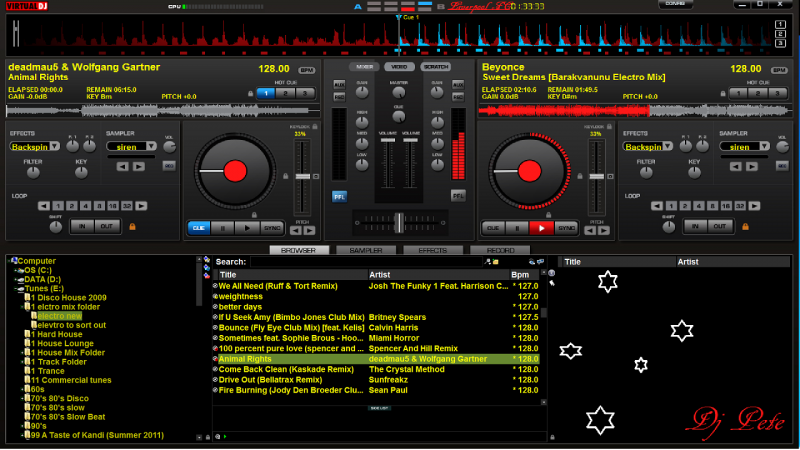
Task: Click left channel volume fader
Action: click(x=388, y=140)
